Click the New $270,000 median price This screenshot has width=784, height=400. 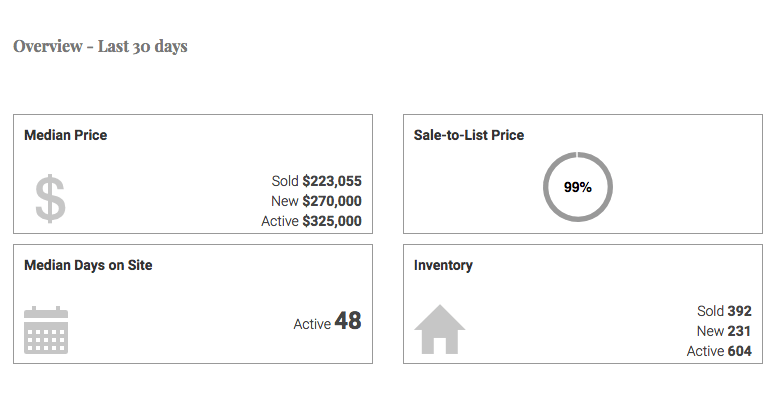pos(316,201)
